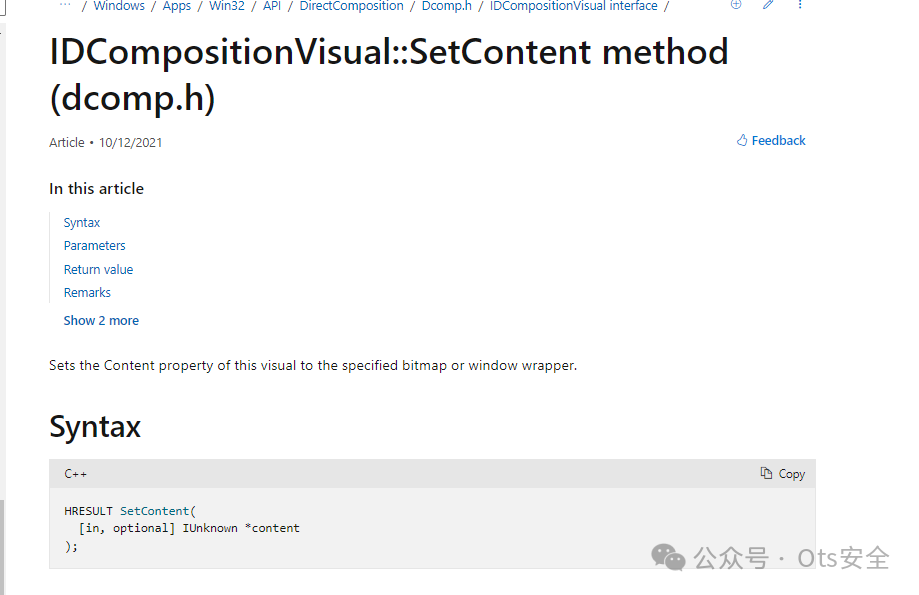This screenshot has height=595, width=919.
Task: Navigate to Win32 breadcrumb
Action: click(x=227, y=6)
